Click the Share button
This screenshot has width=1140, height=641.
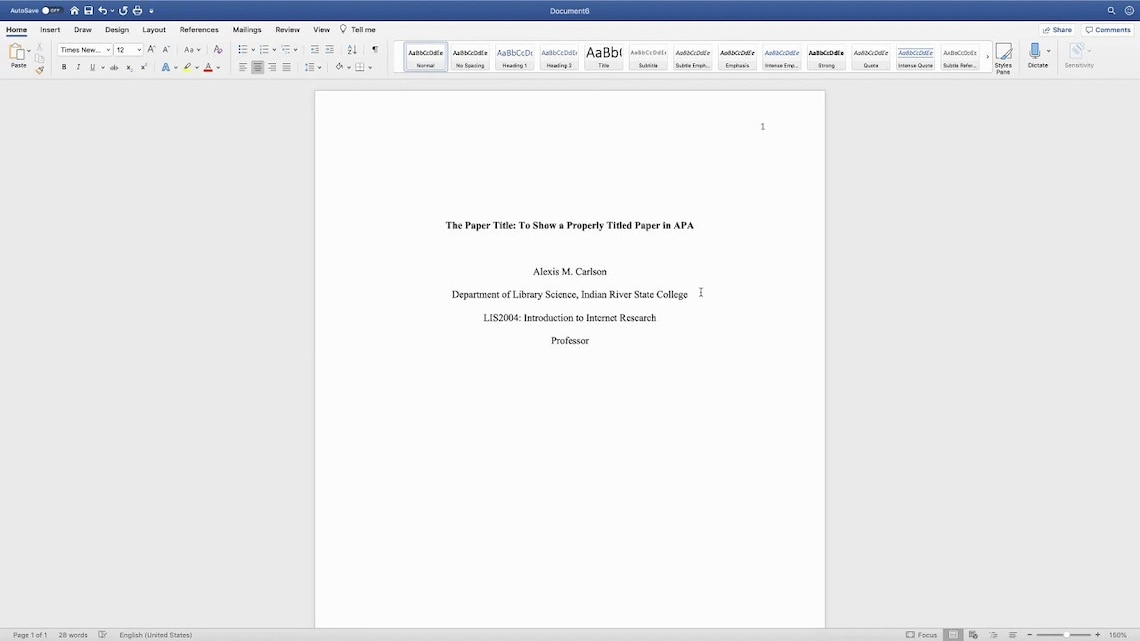pyautogui.click(x=1057, y=29)
